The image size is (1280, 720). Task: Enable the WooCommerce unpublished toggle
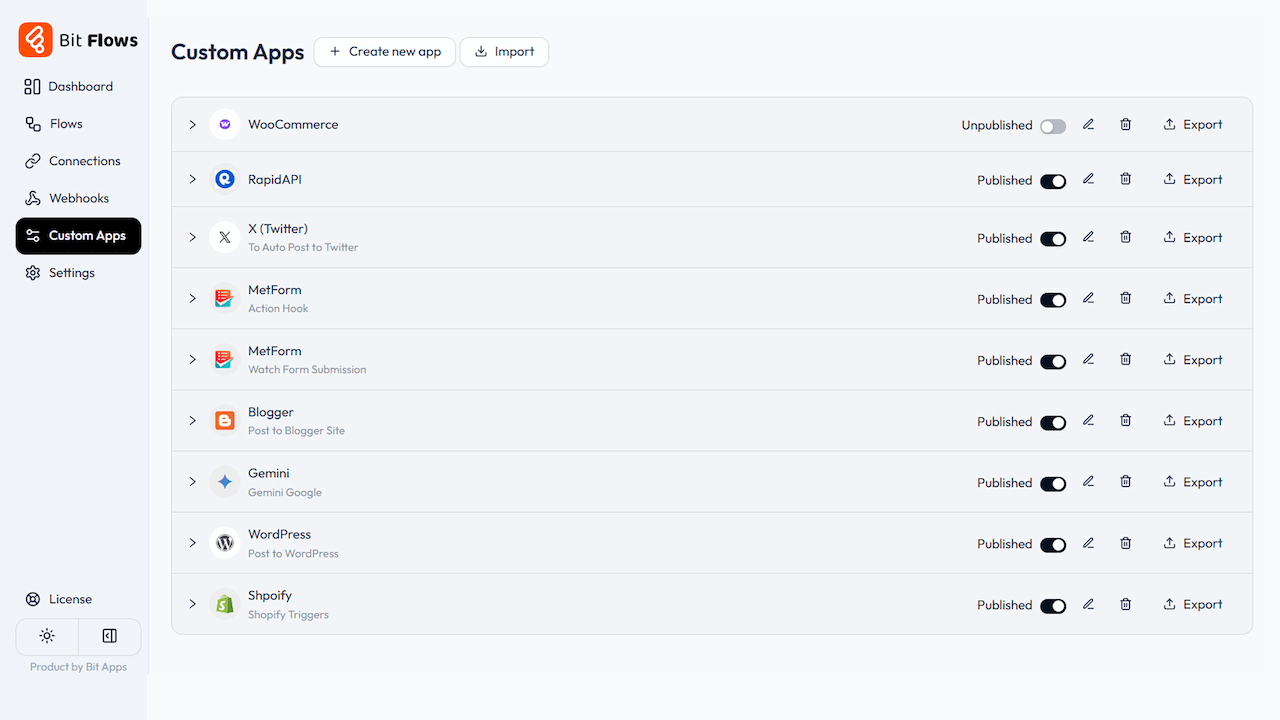click(x=1052, y=125)
